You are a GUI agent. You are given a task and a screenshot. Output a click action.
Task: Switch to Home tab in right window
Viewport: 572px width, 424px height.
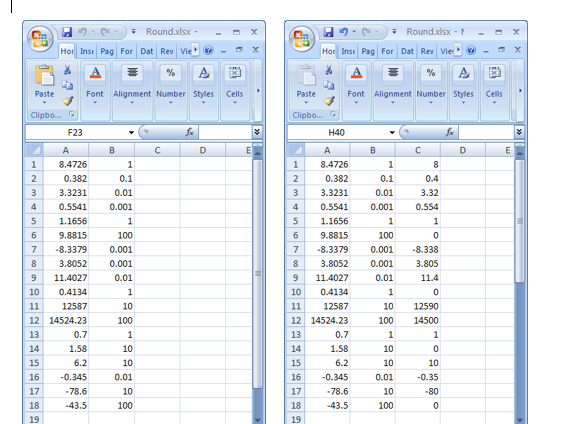[328, 51]
